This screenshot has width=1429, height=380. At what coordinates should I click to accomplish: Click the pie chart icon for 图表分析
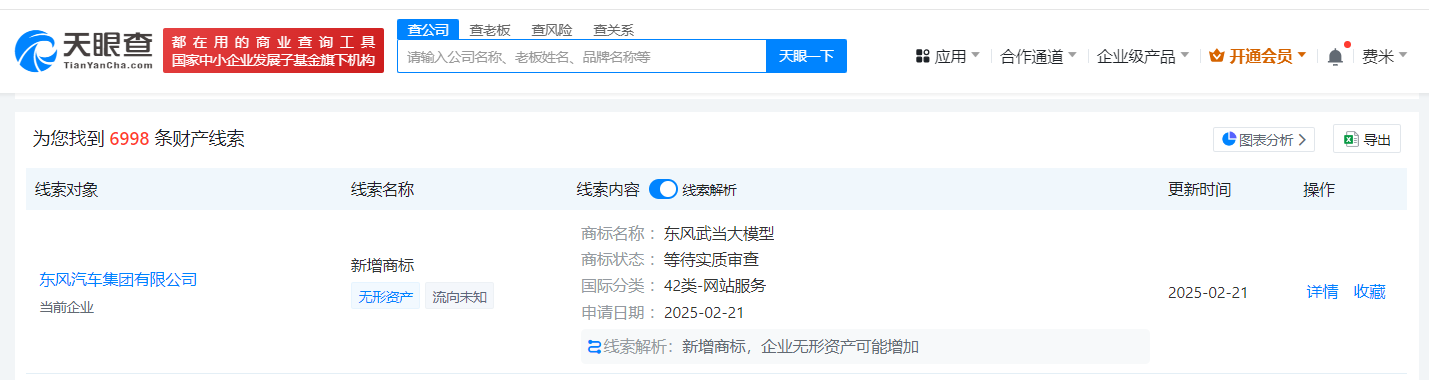[x=1229, y=139]
